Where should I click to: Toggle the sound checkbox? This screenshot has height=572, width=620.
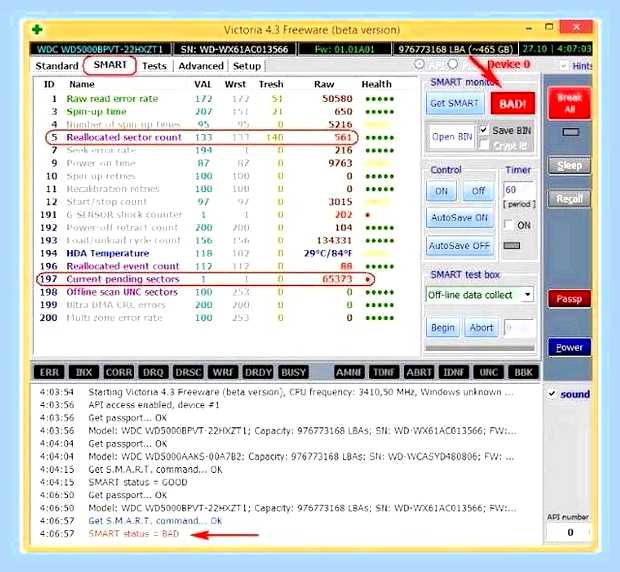tap(552, 394)
